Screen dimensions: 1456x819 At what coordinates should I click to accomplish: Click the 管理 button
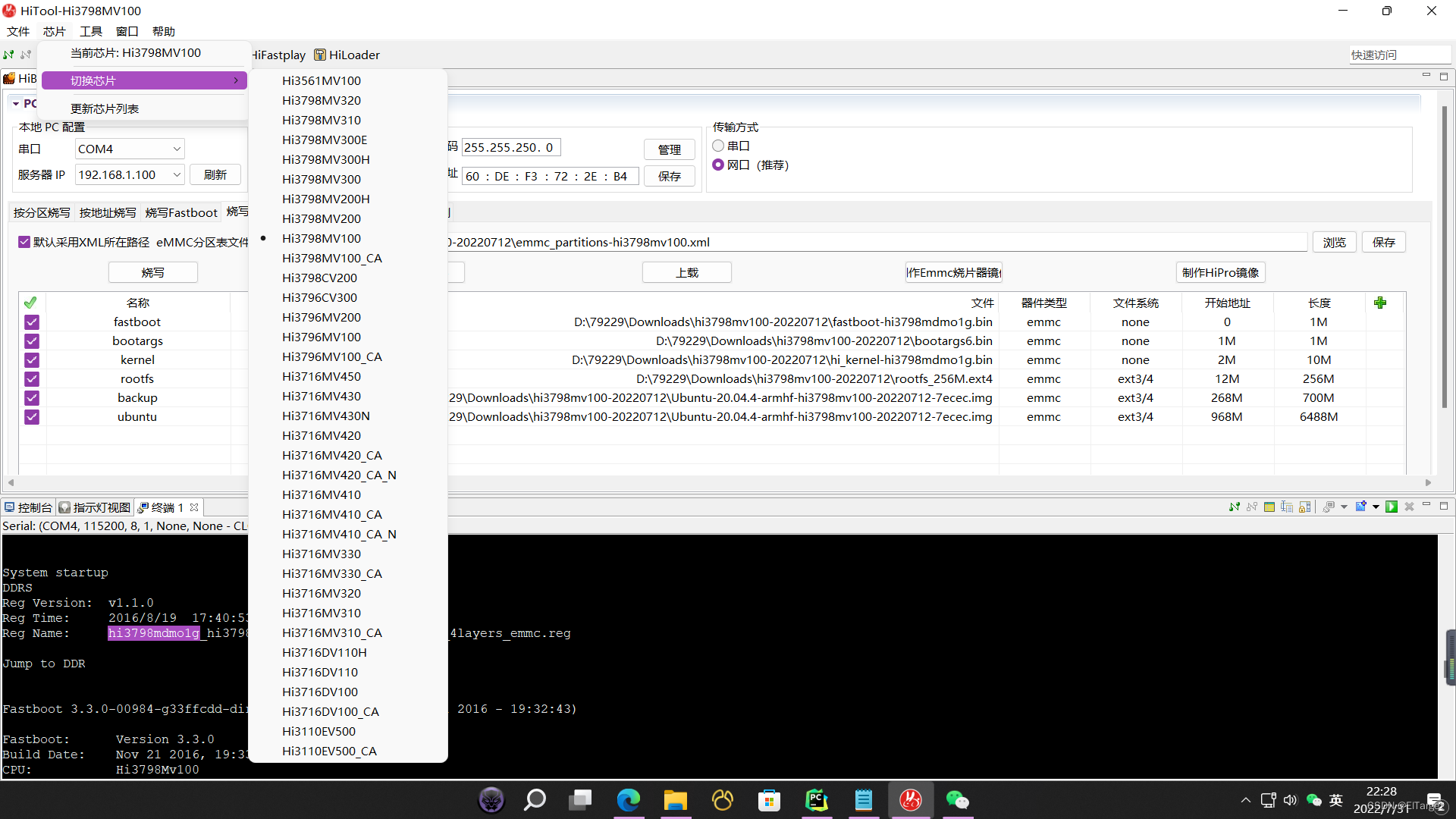coord(670,149)
